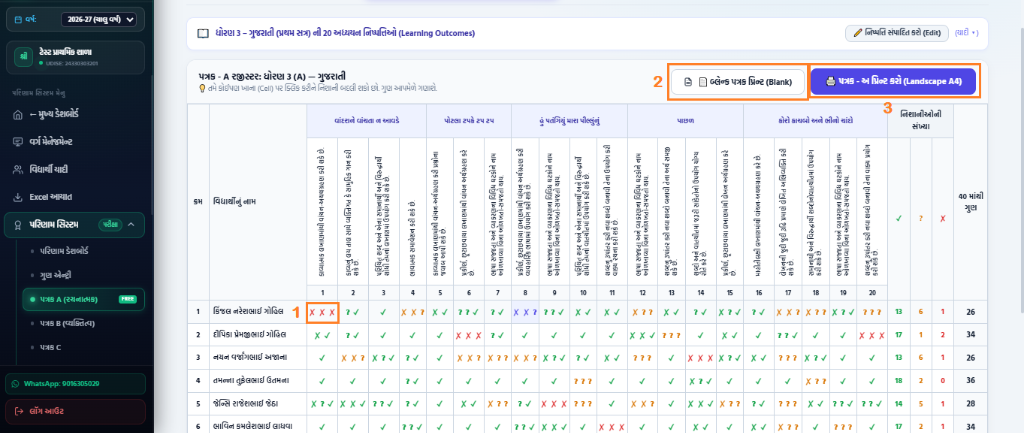Toggle નયન's red X cell under outcome 14
Viewport: 1024px width, 433px height.
coord(701,358)
